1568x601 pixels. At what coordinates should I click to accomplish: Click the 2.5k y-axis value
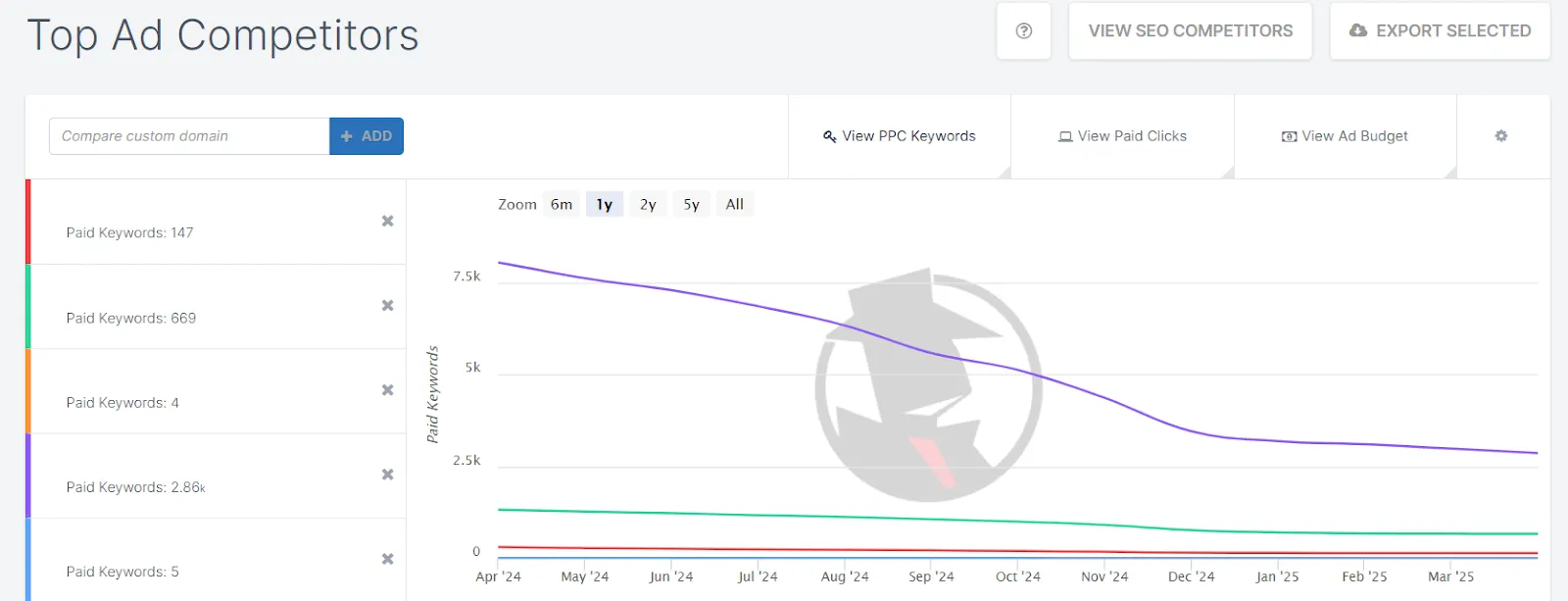pyautogui.click(x=466, y=460)
